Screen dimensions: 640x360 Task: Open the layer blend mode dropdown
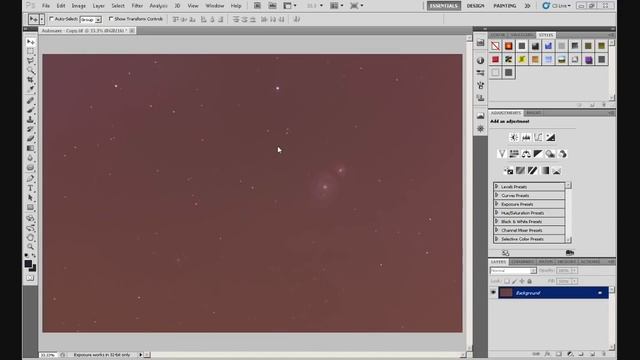pyautogui.click(x=513, y=271)
